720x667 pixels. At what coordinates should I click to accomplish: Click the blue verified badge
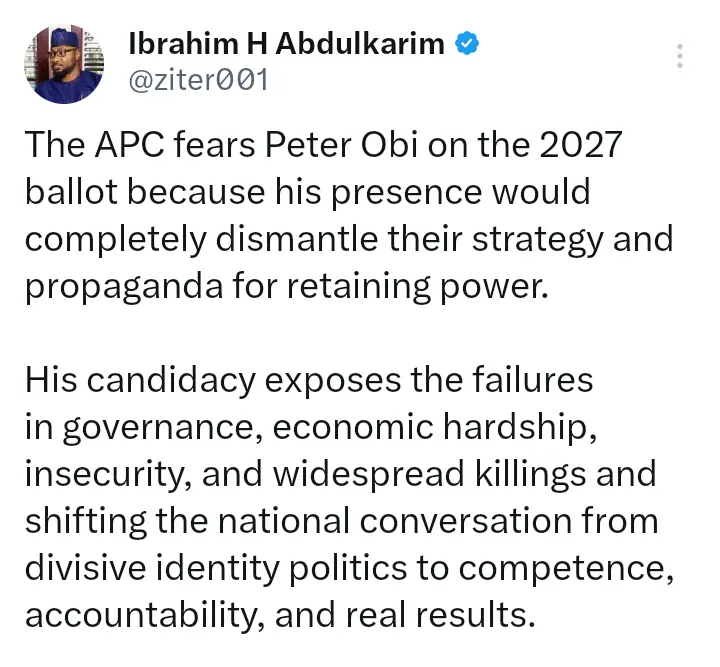467,42
